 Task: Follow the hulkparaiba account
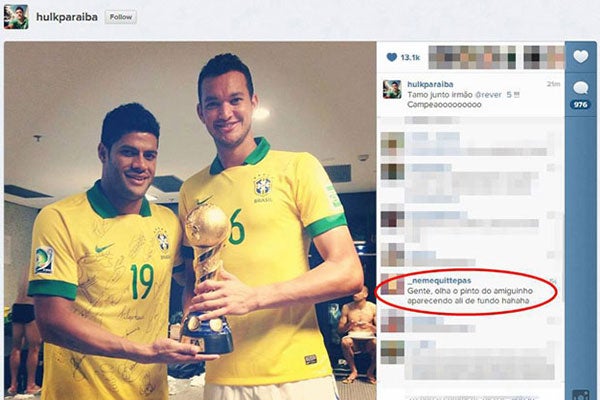coord(121,17)
